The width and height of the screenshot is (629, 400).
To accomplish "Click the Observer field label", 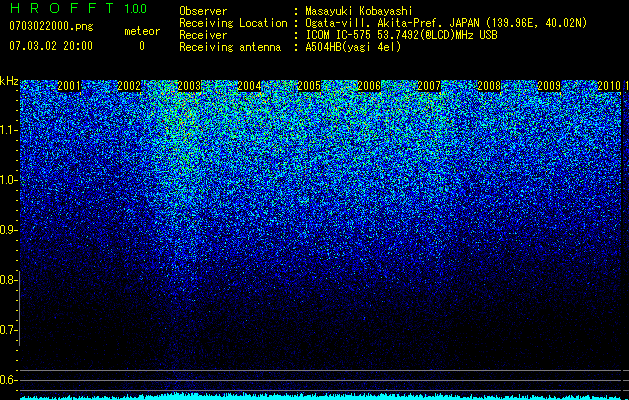I will click(203, 12).
